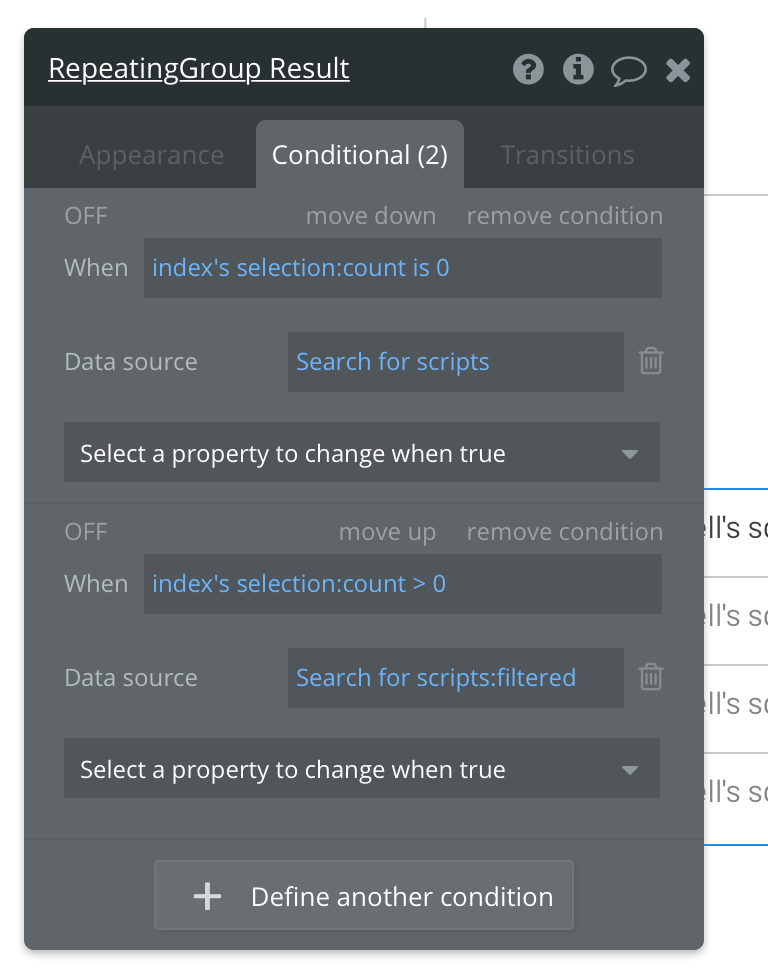Switch to the Appearance tab
This screenshot has width=768, height=976.
[152, 155]
